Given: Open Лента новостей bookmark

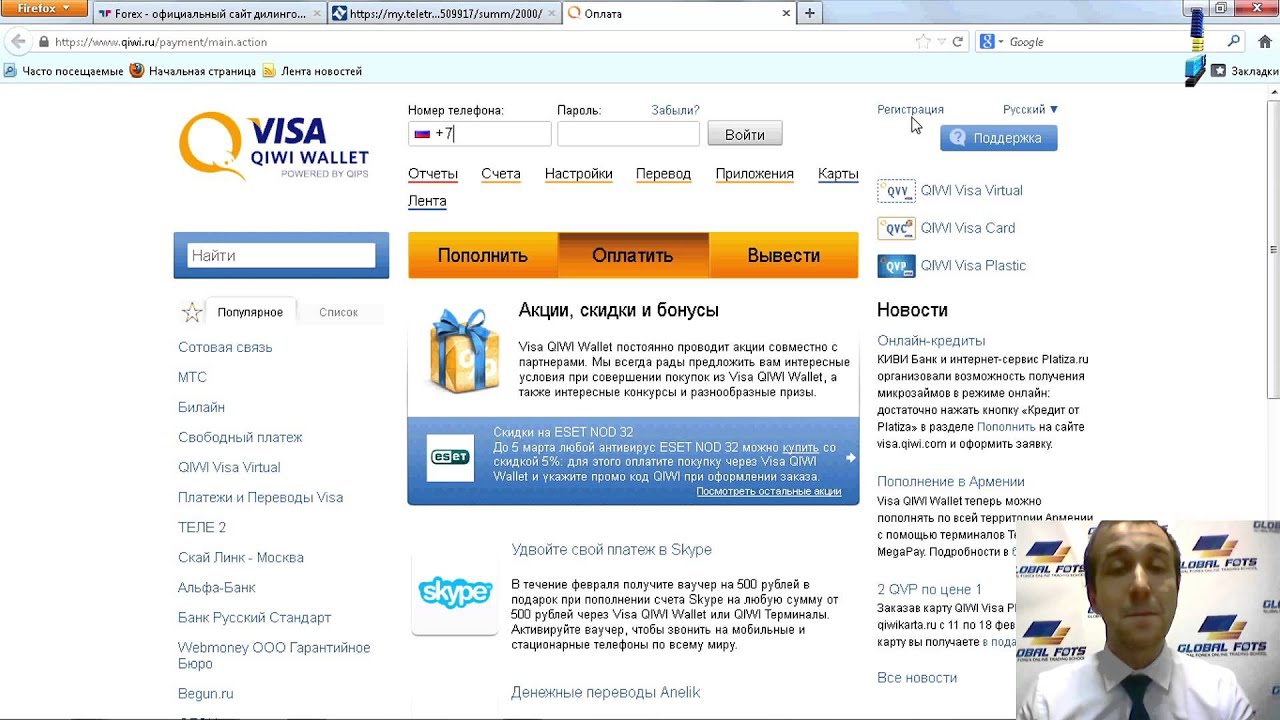Looking at the screenshot, I should click(312, 71).
